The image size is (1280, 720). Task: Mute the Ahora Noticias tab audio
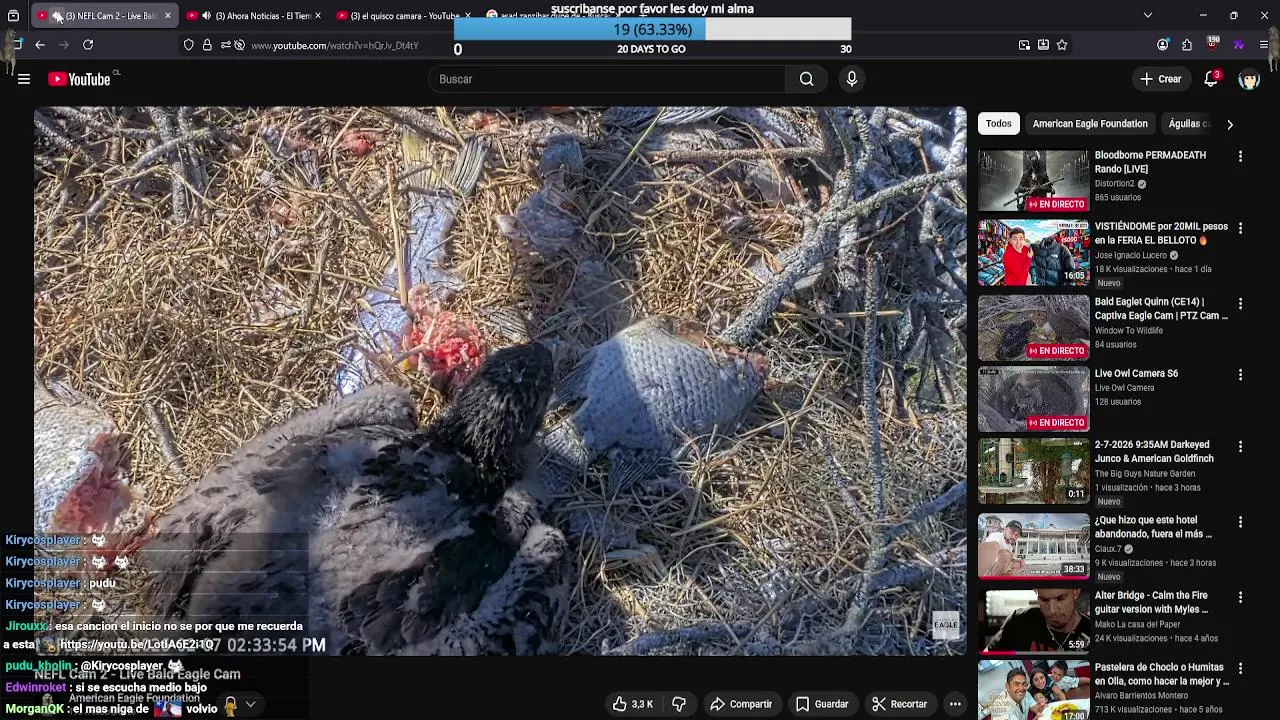pos(206,16)
